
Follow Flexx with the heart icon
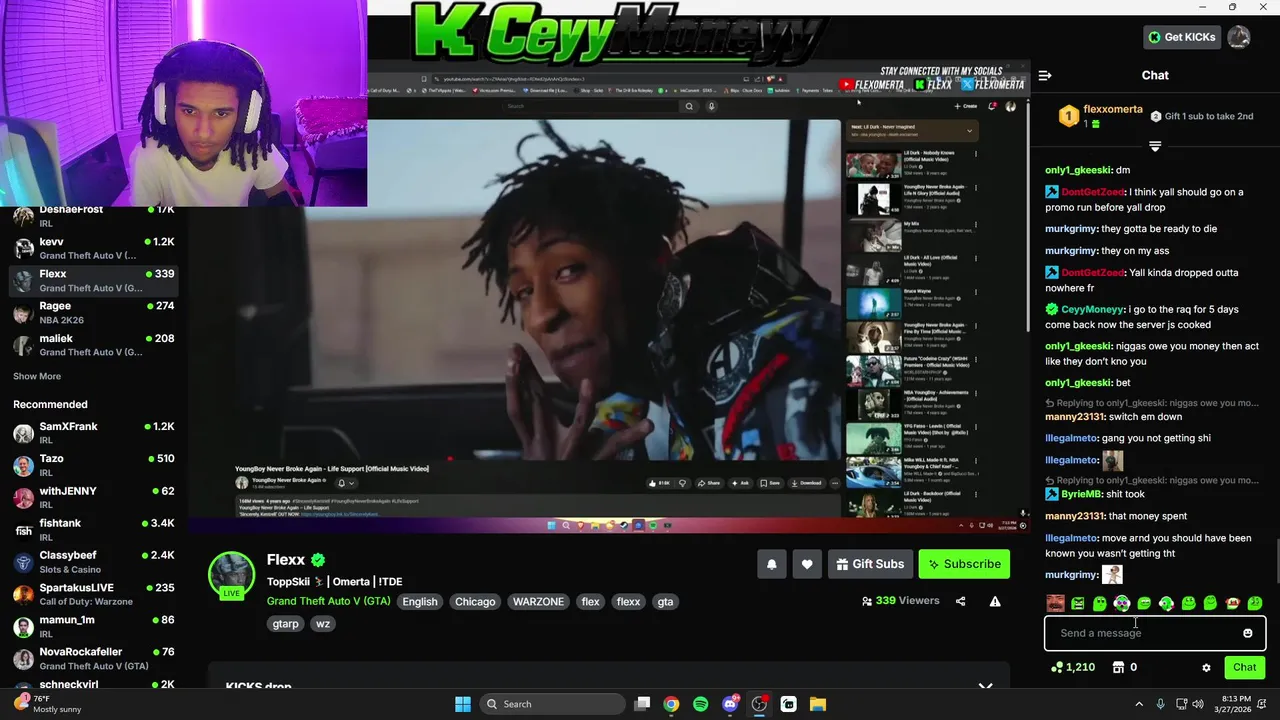click(x=807, y=564)
